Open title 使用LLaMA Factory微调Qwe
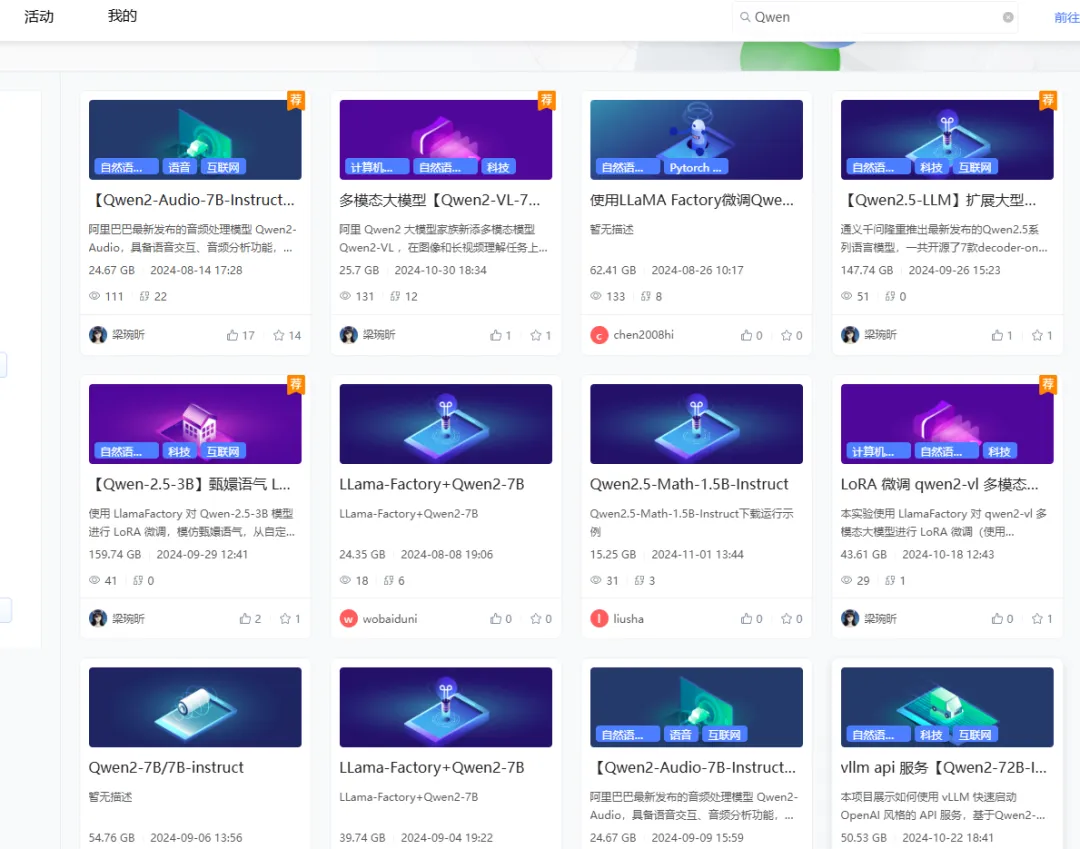This screenshot has width=1080, height=849. (692, 200)
